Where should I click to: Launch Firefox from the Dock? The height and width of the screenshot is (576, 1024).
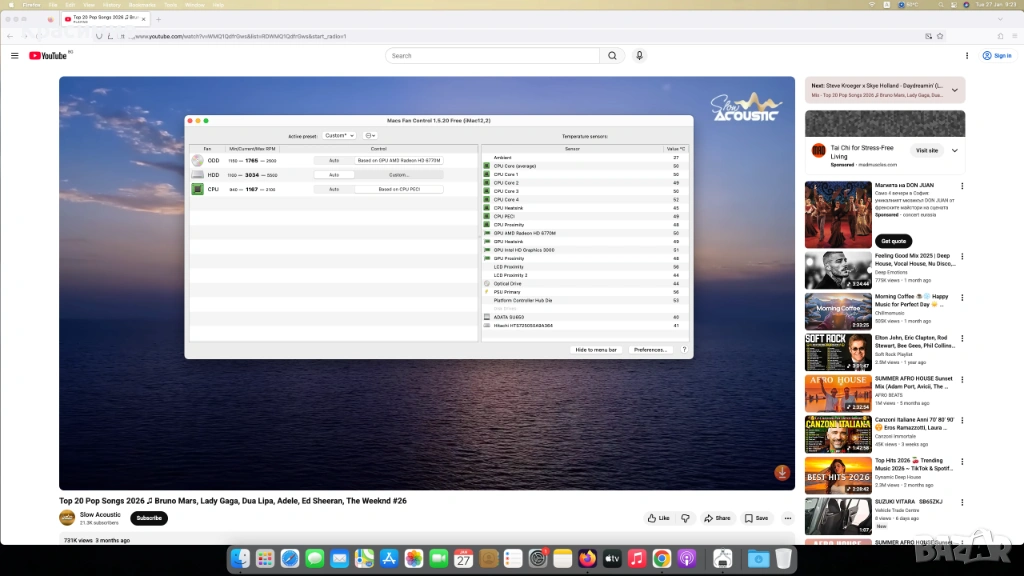point(587,558)
